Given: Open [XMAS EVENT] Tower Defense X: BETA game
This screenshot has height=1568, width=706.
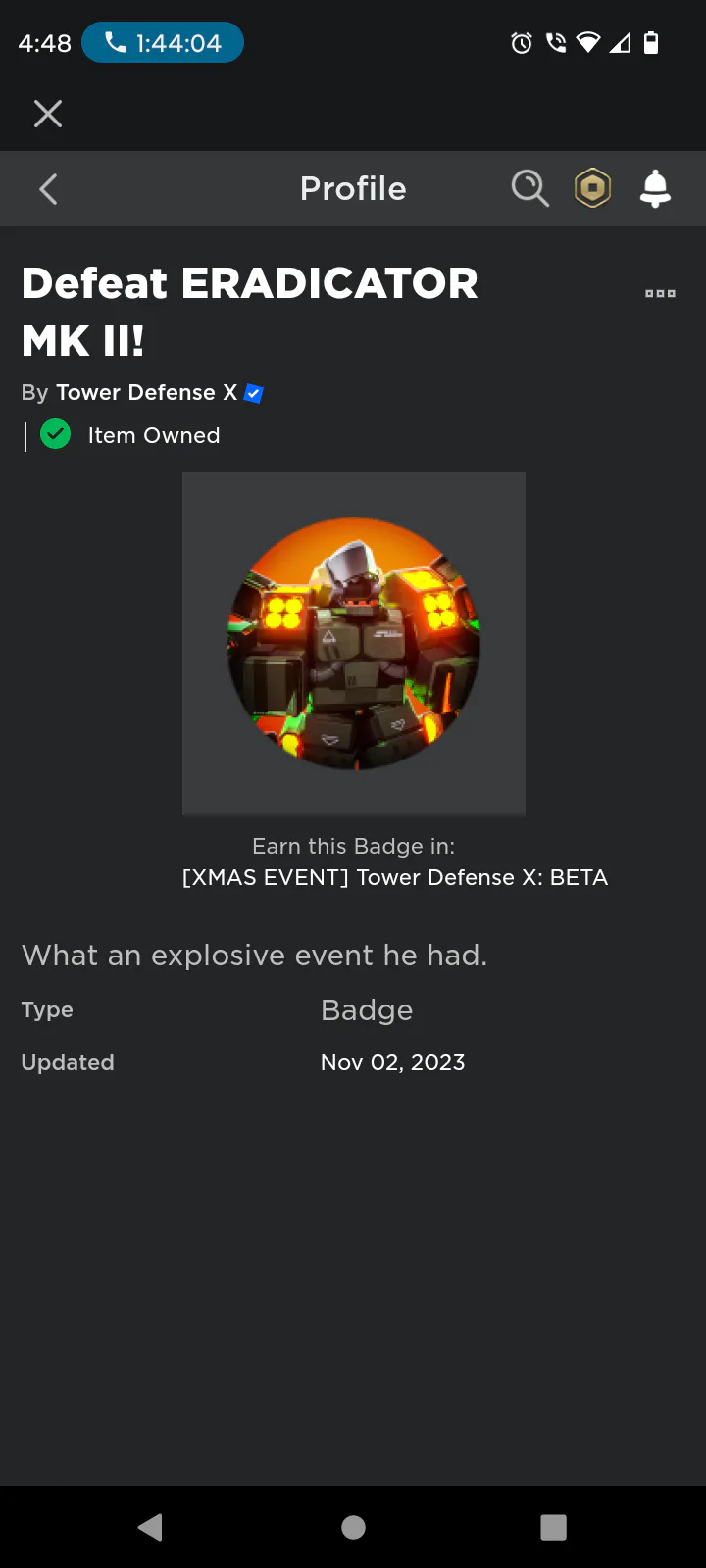Looking at the screenshot, I should (395, 877).
